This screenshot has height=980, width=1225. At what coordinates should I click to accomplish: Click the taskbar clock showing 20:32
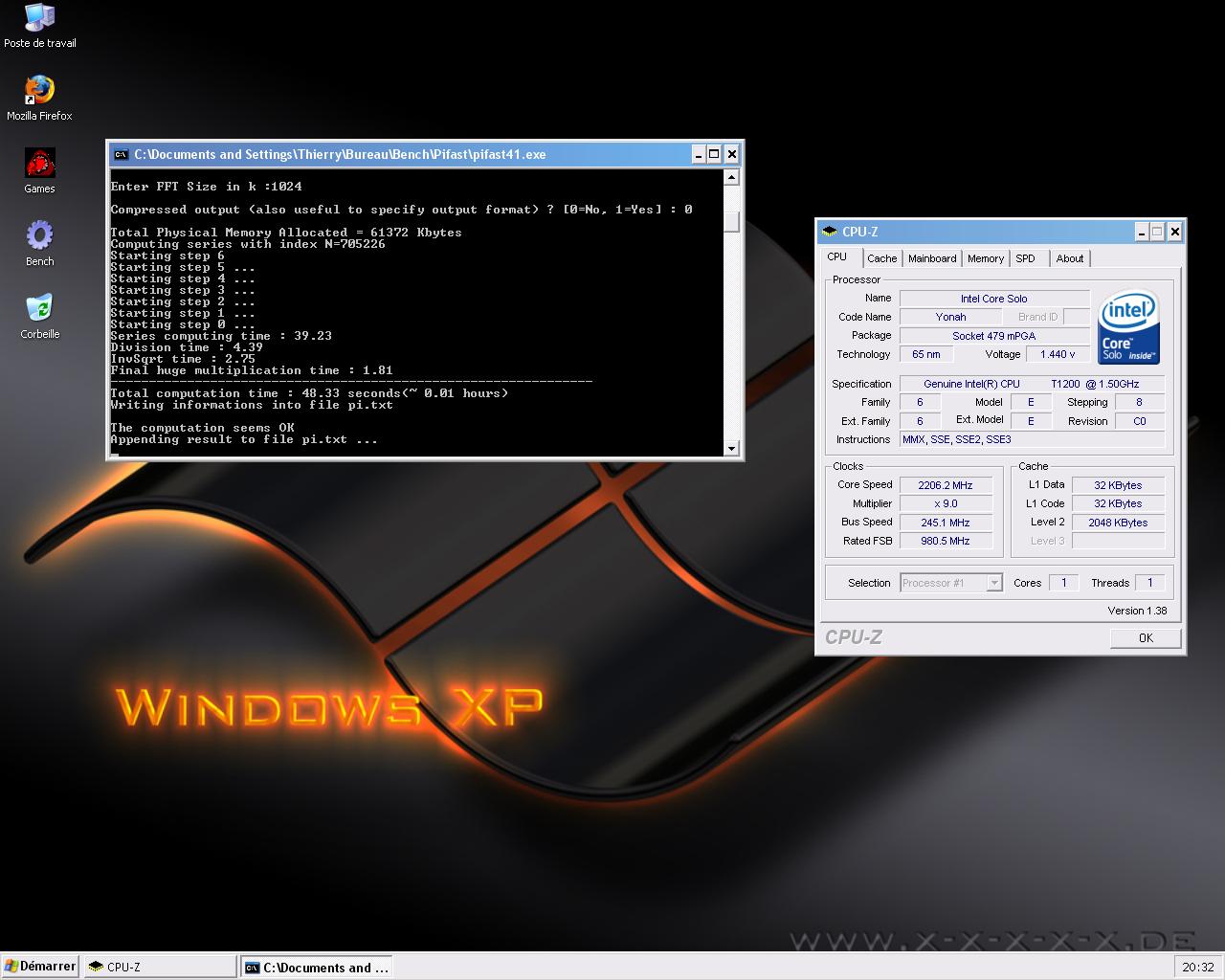coord(1197,967)
